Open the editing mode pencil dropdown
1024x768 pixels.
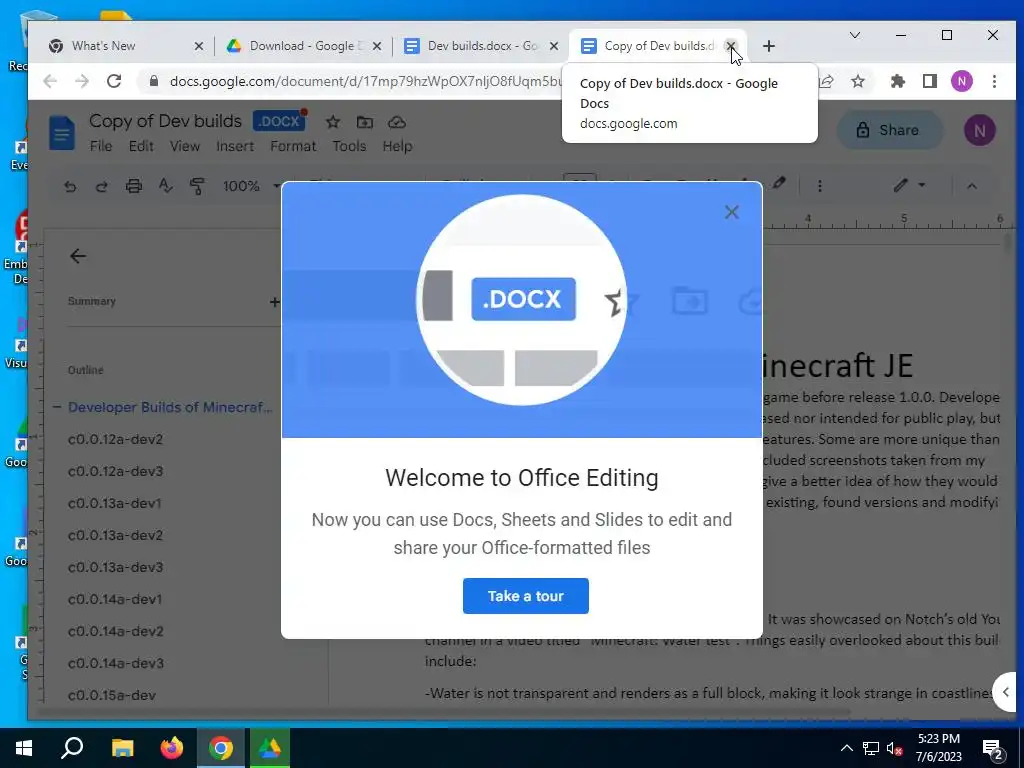point(909,185)
